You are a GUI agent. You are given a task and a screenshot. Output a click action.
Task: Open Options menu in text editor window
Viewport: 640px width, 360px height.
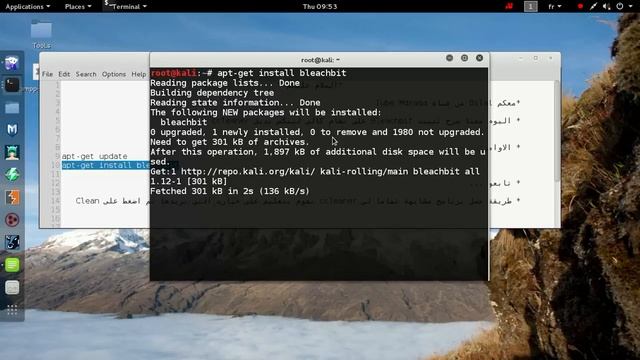pos(114,74)
